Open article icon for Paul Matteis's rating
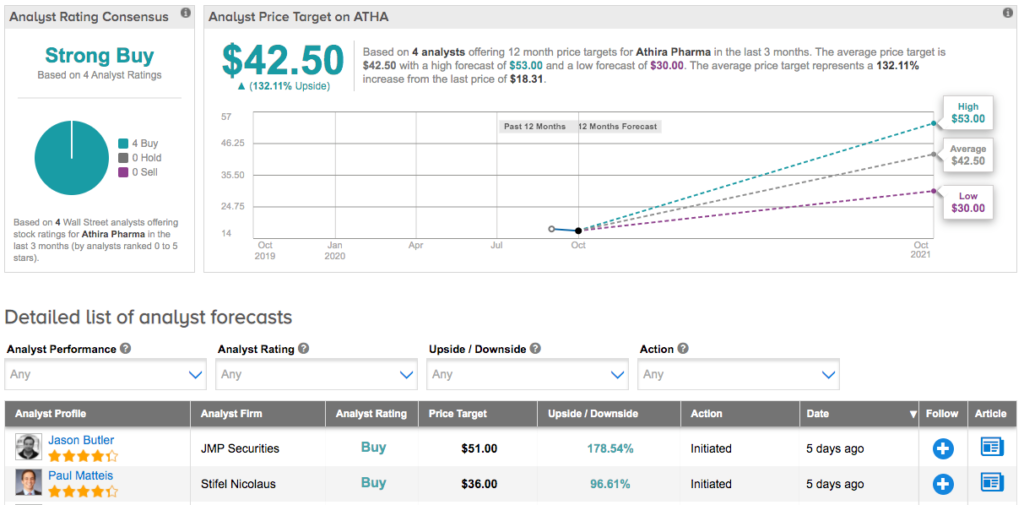The height and width of the screenshot is (505, 1024). (992, 483)
